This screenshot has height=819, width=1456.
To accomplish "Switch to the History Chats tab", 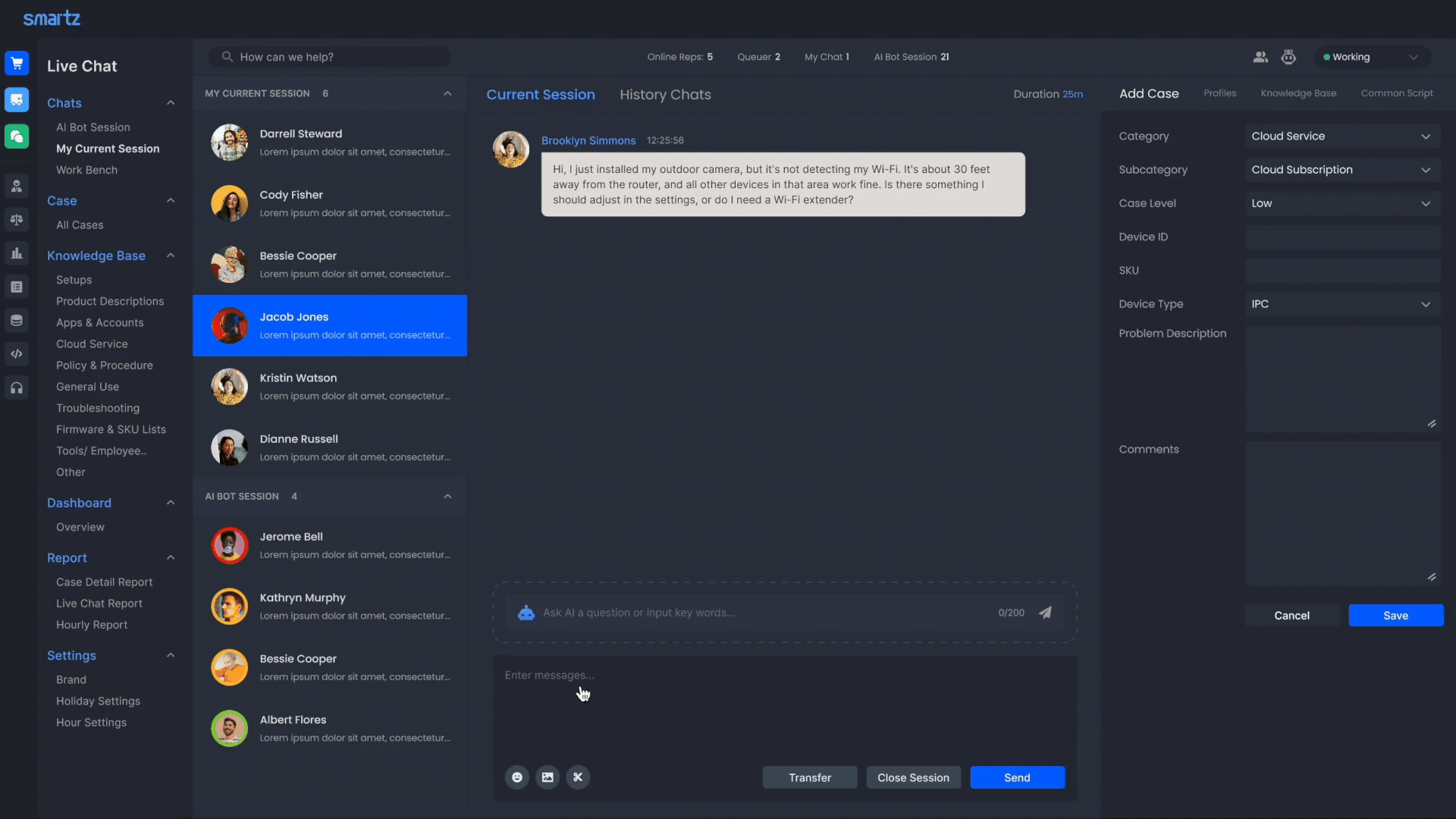I will 665,95.
